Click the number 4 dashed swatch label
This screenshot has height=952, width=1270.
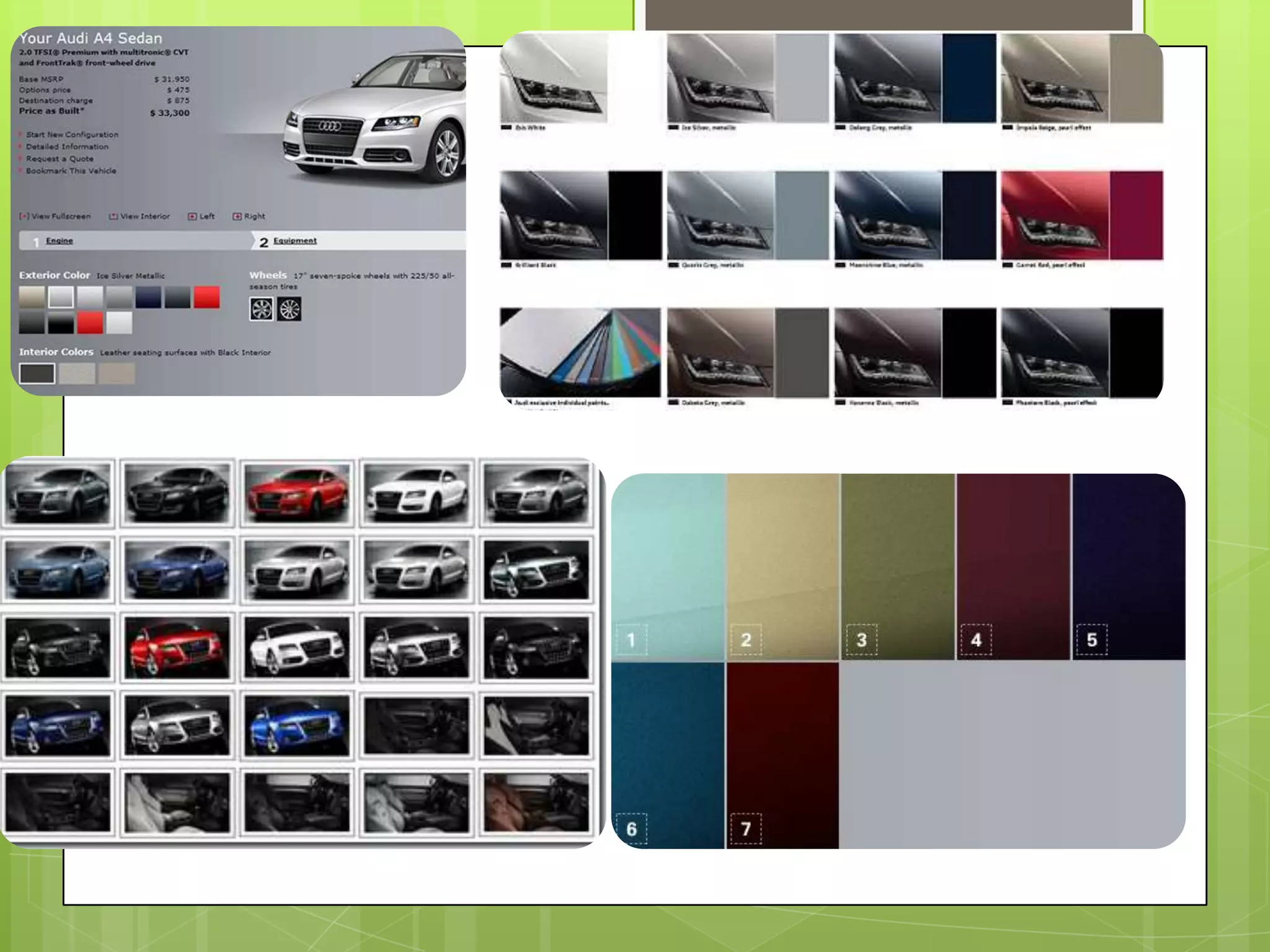point(976,640)
